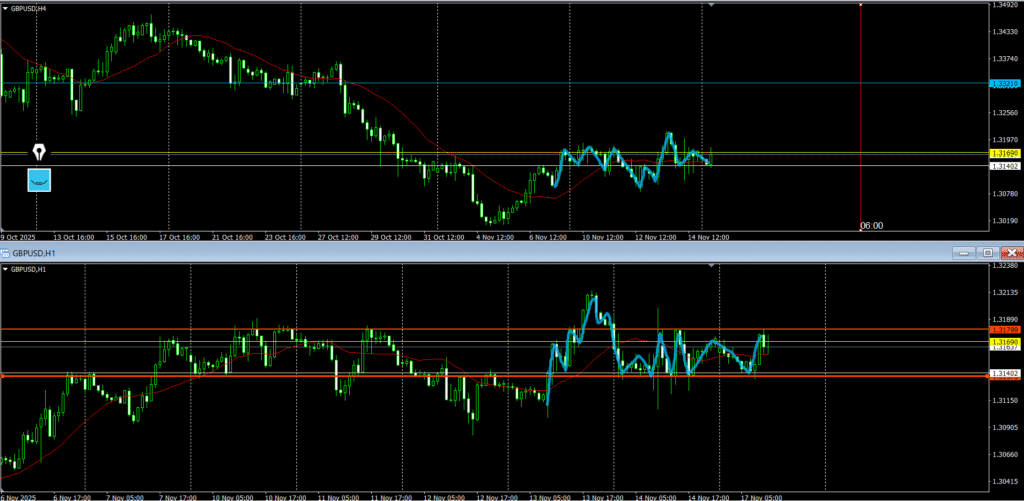The image size is (1024, 501).
Task: Click the blue square icon below the pen
Action: pos(39,180)
